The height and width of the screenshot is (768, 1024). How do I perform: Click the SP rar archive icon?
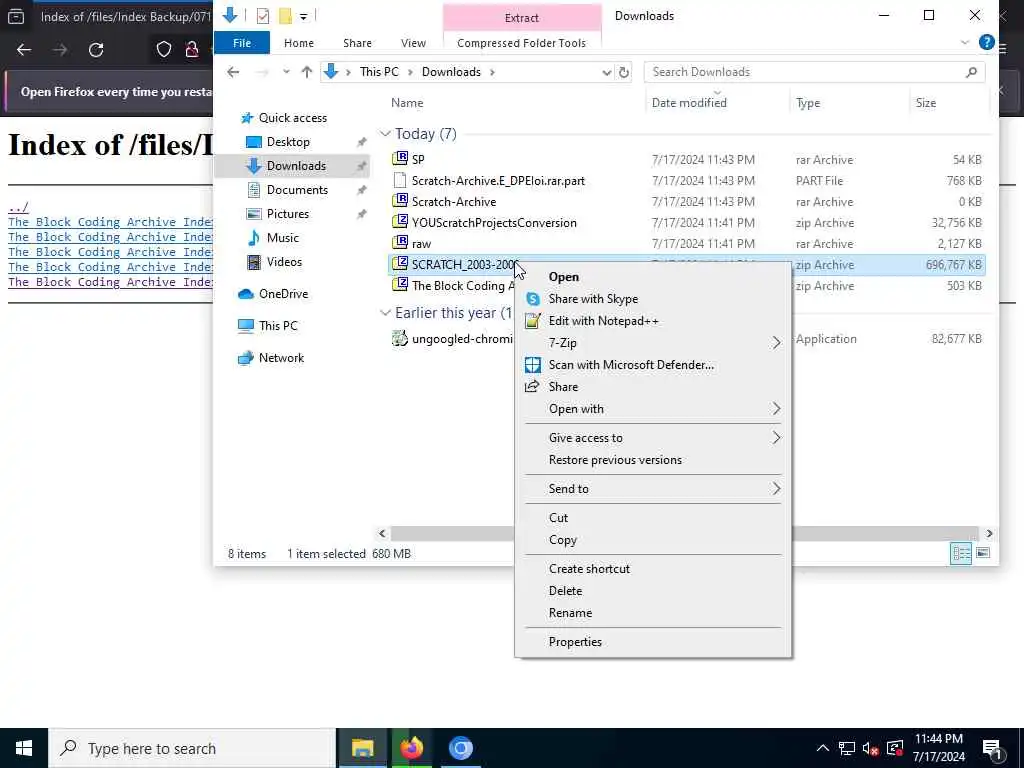coord(400,159)
